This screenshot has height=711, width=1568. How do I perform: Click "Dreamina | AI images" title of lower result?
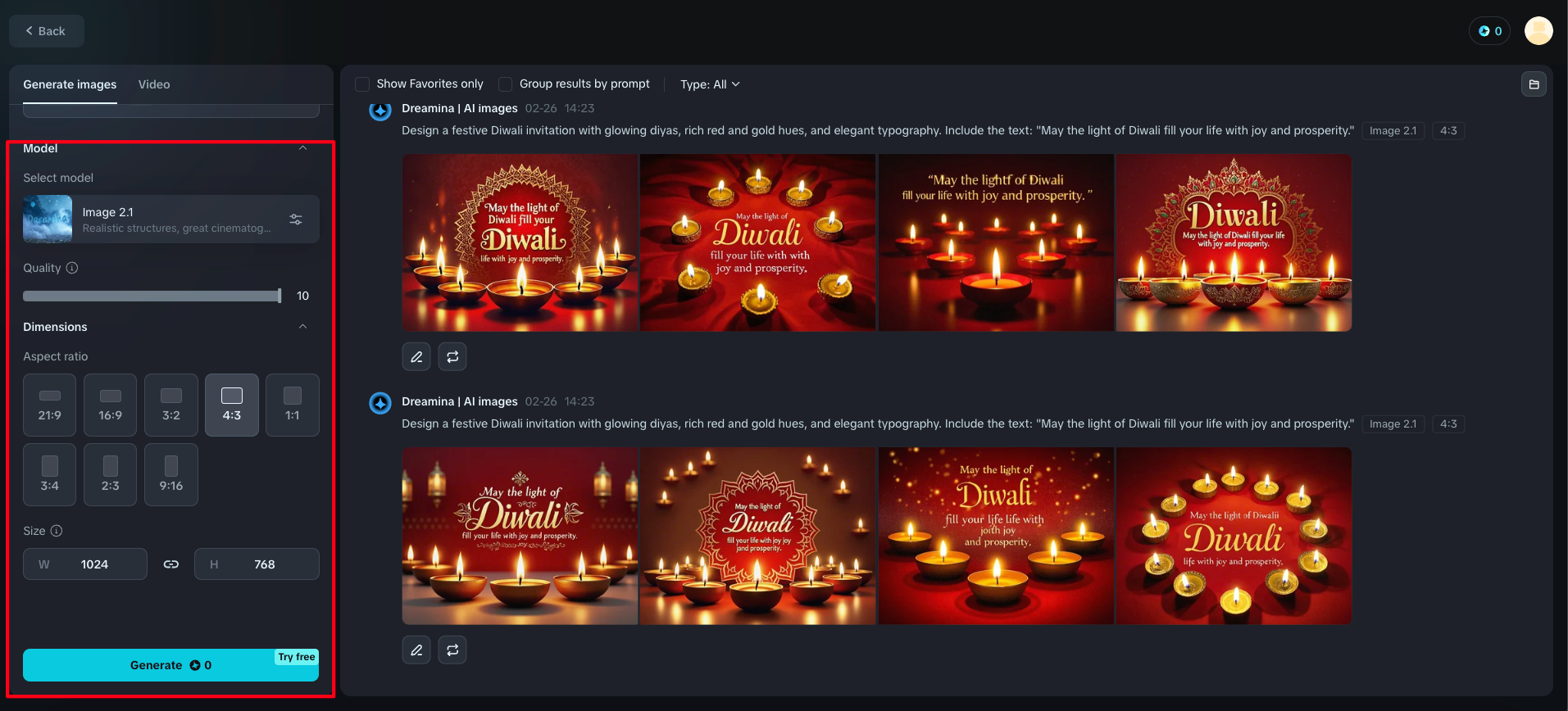point(460,401)
